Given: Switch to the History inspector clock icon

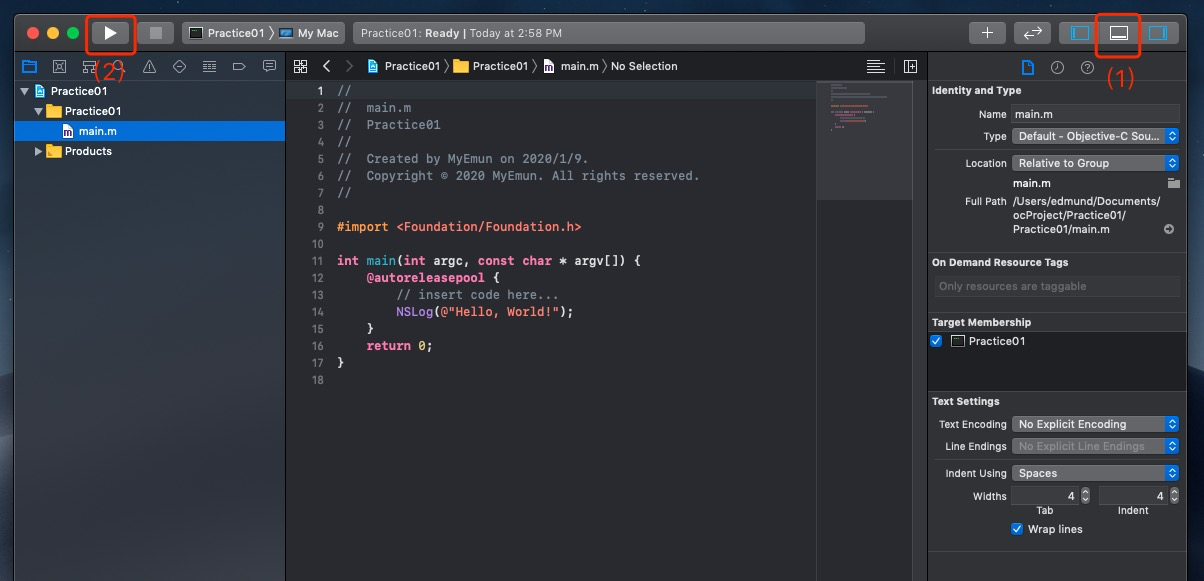Looking at the screenshot, I should pyautogui.click(x=1057, y=67).
